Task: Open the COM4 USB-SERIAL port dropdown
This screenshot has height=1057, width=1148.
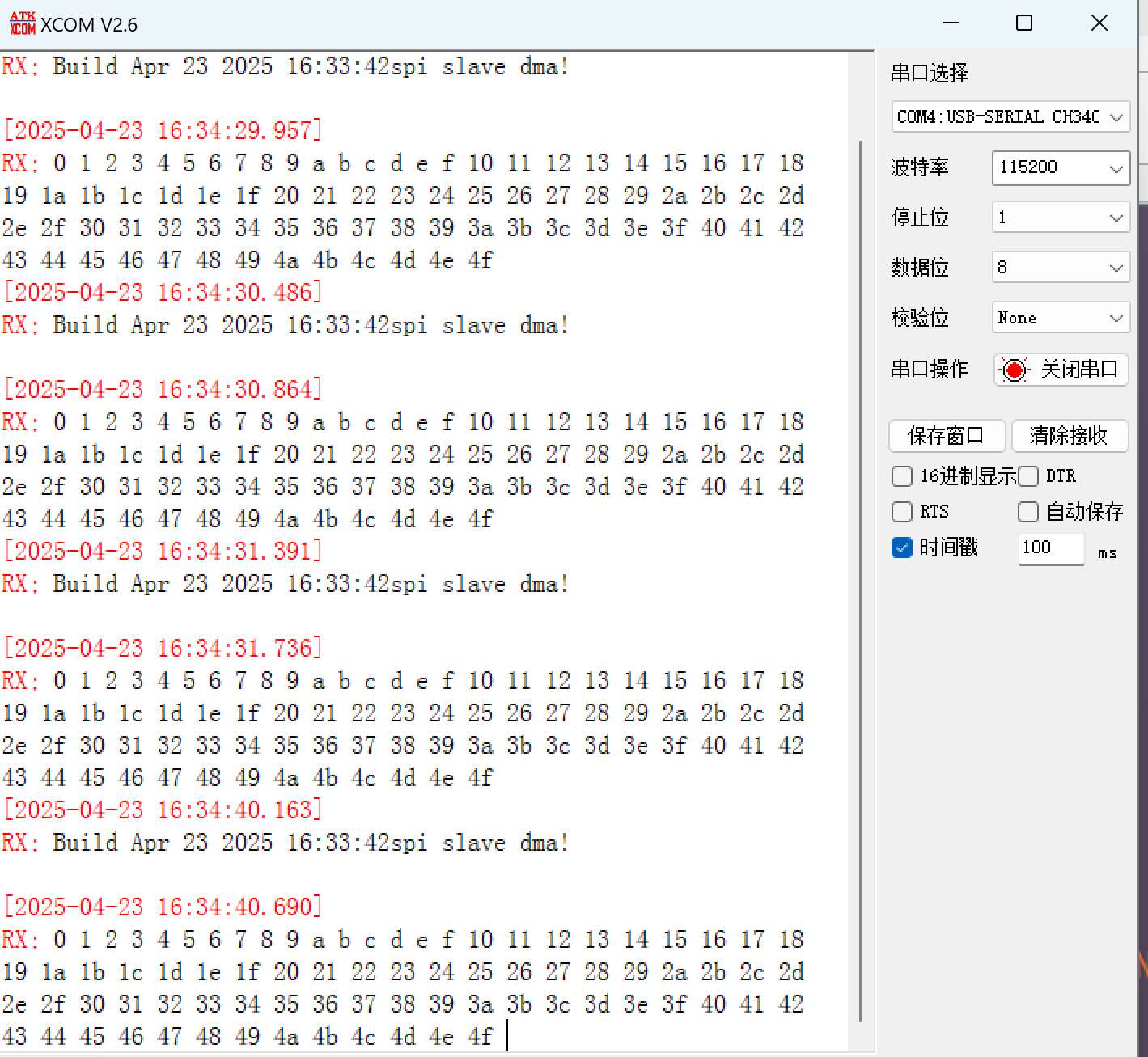Action: [1010, 116]
